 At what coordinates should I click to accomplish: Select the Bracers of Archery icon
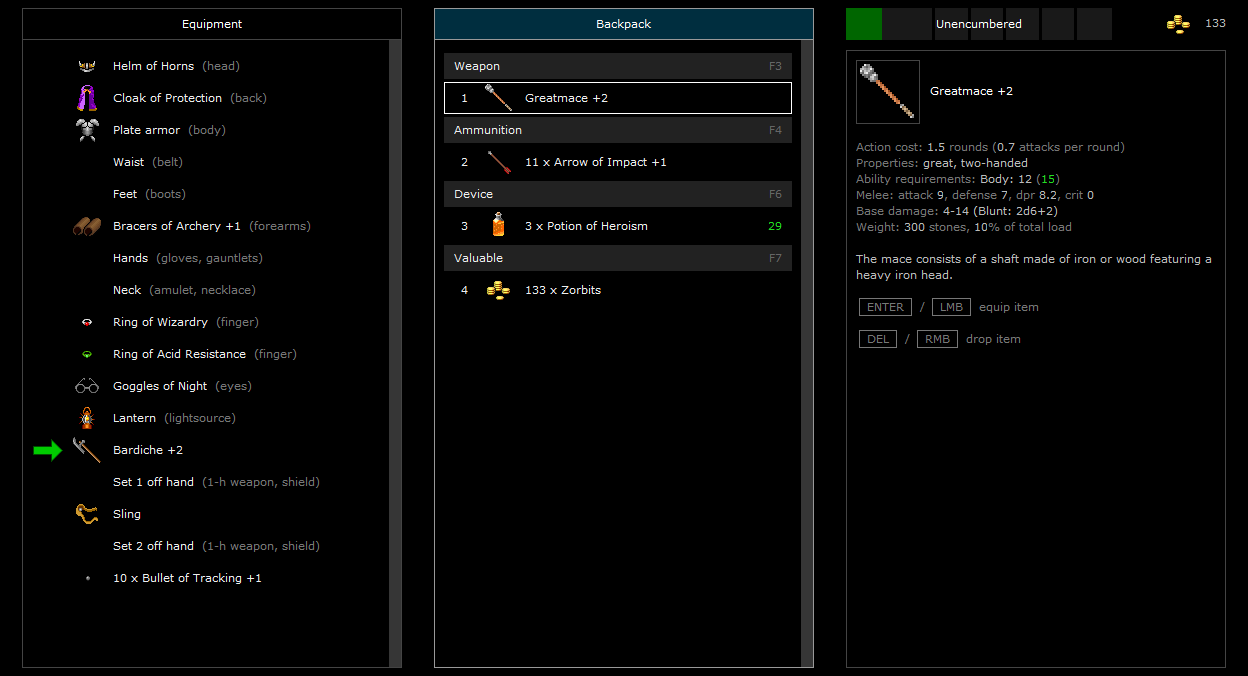pos(87,226)
